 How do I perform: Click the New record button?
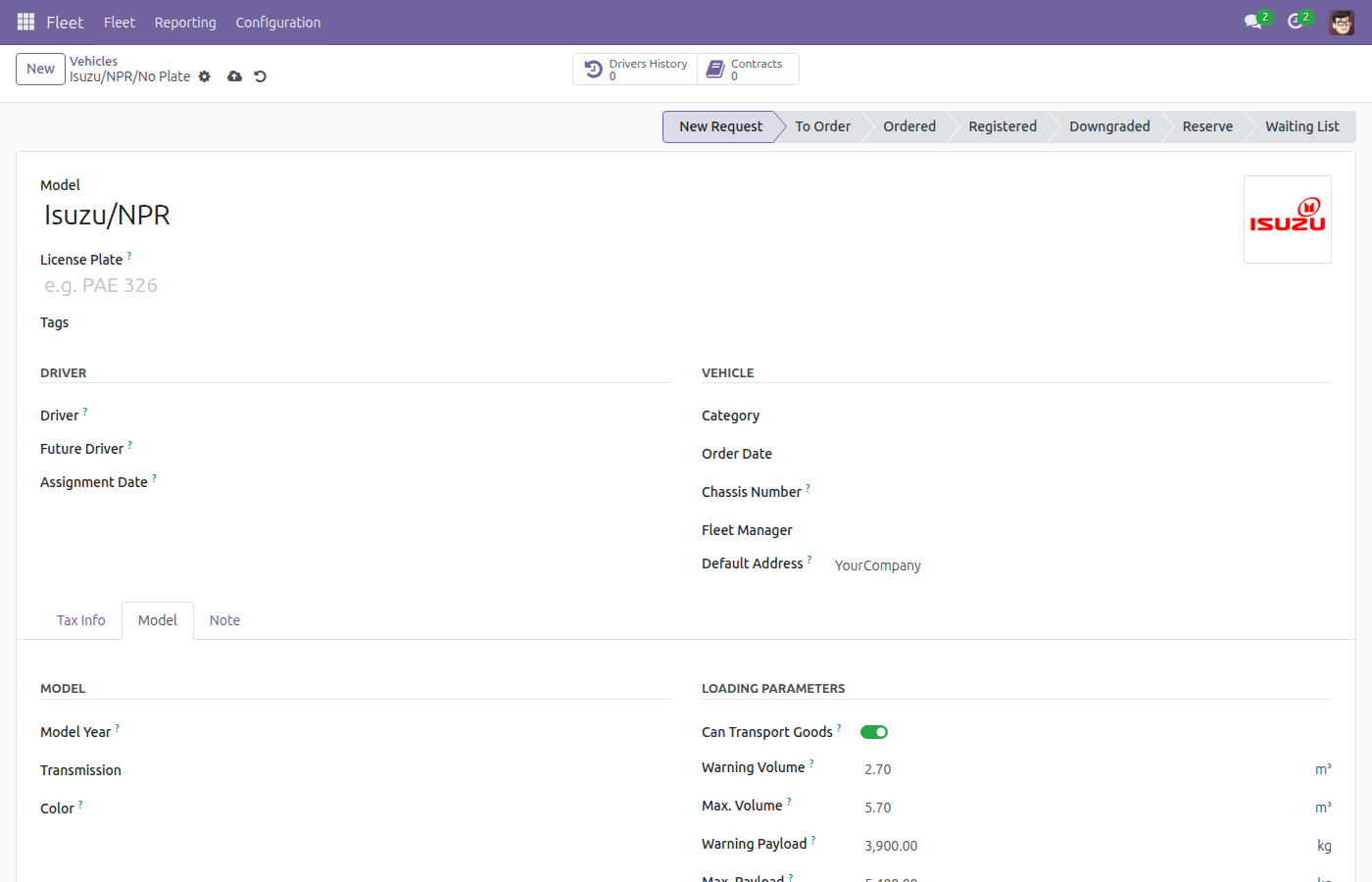41,69
